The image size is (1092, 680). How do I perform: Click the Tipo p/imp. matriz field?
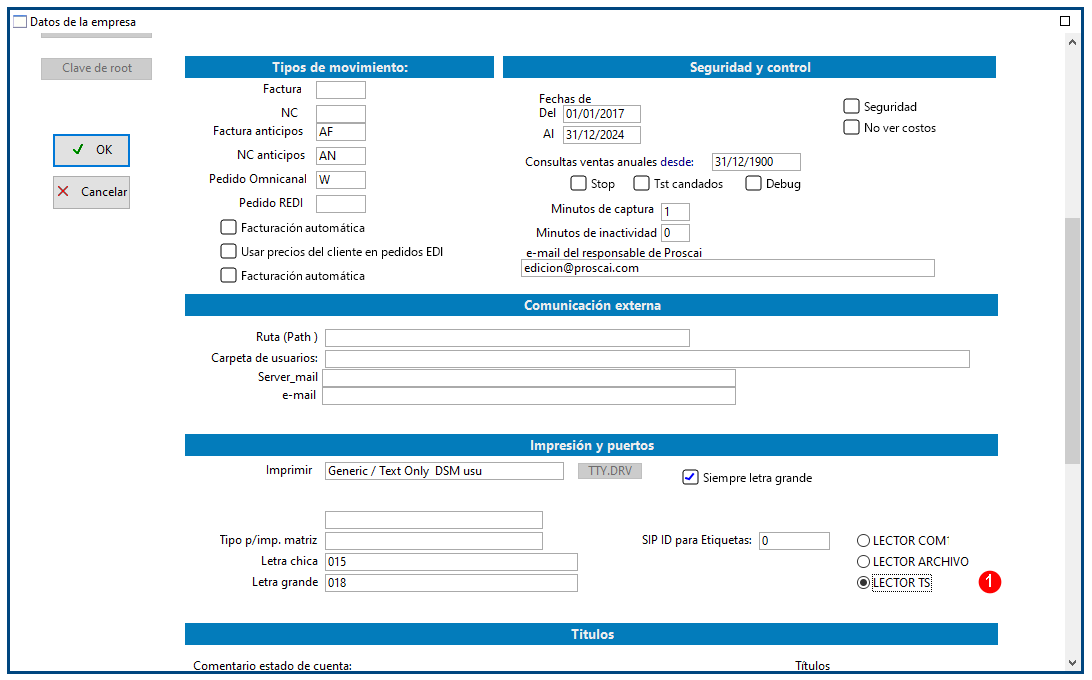pos(434,541)
